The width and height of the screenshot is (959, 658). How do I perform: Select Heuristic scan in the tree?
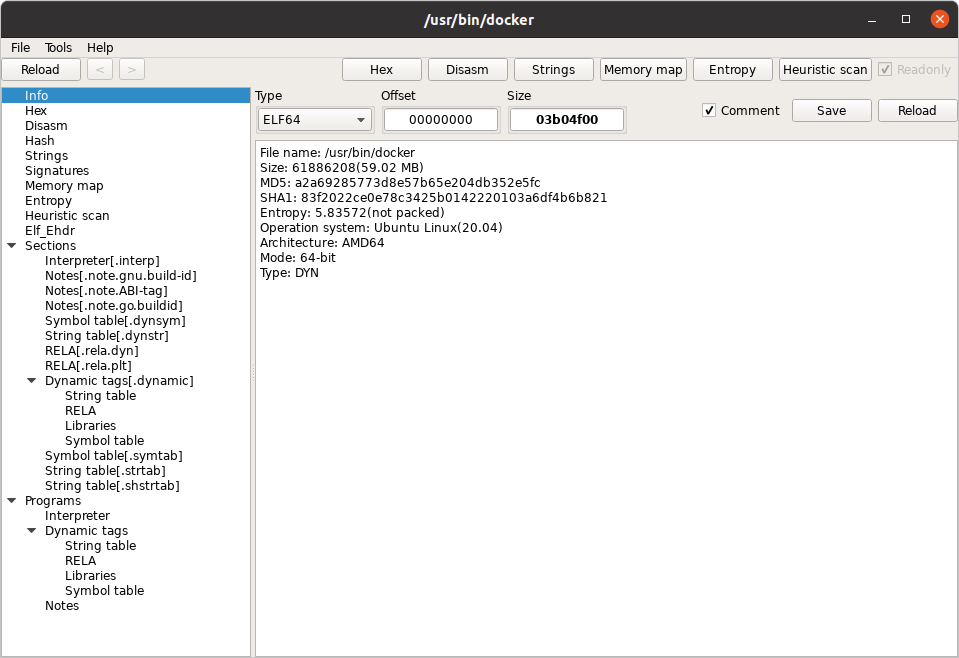pyautogui.click(x=67, y=216)
